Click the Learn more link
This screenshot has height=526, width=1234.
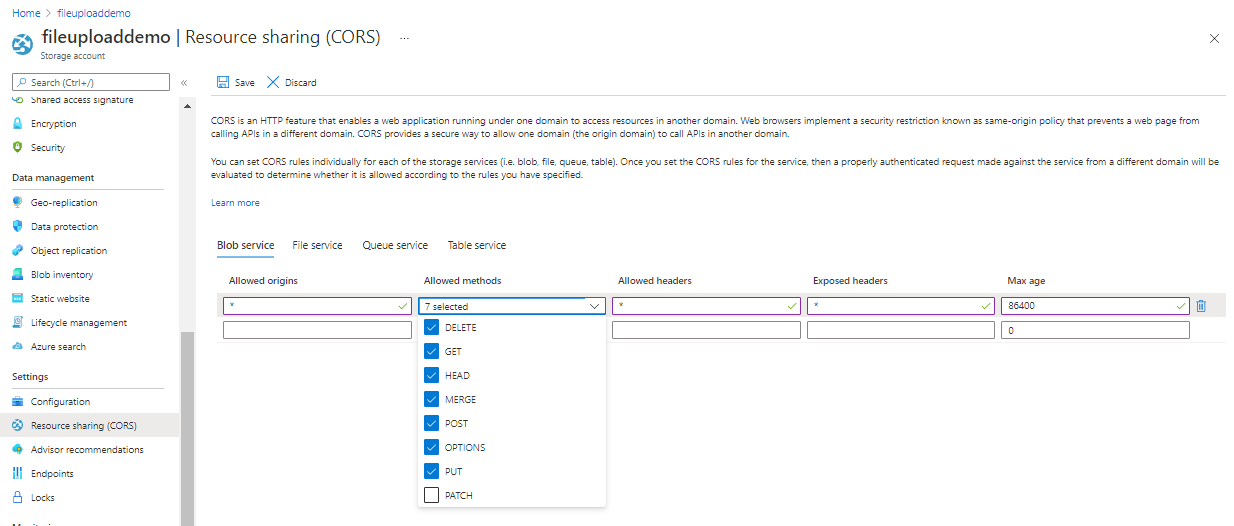tap(235, 203)
